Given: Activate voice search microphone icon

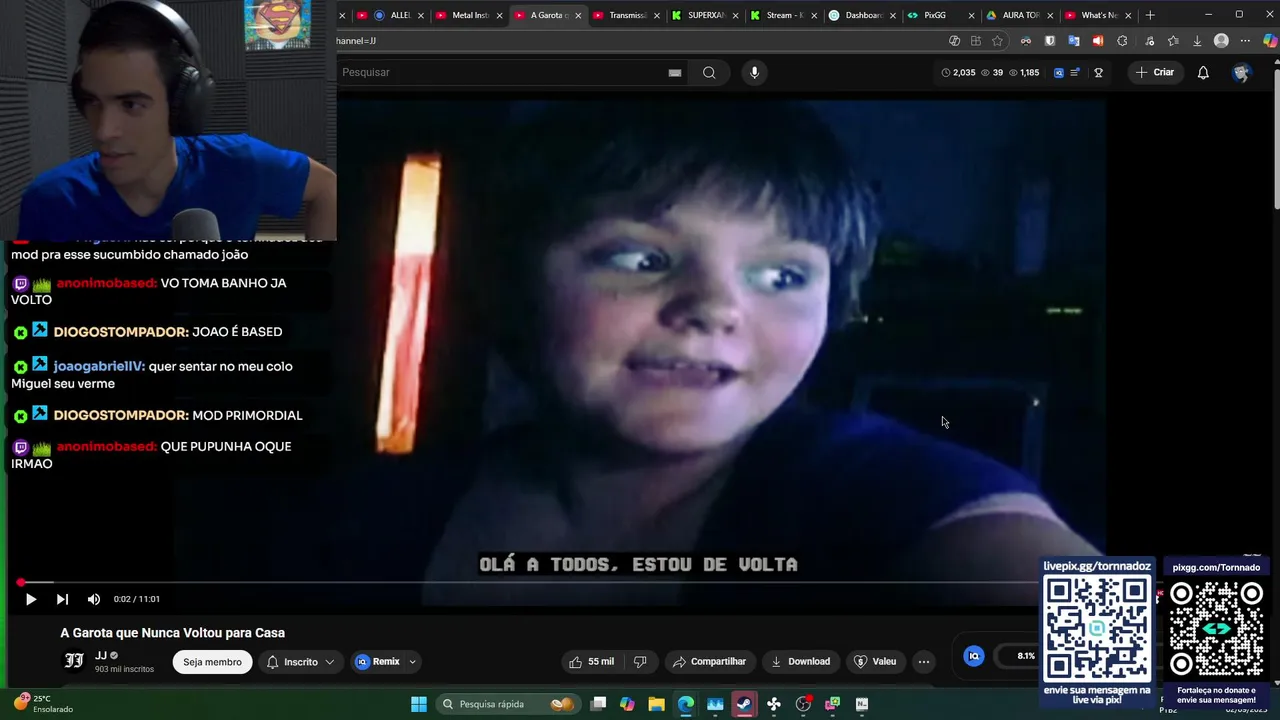Looking at the screenshot, I should click(x=754, y=72).
